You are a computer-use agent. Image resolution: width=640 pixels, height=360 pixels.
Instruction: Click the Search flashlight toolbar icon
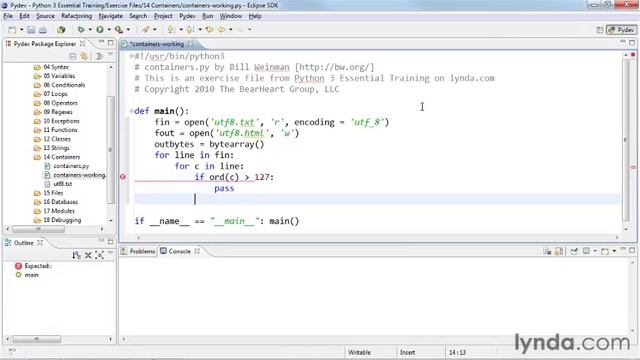146,29
